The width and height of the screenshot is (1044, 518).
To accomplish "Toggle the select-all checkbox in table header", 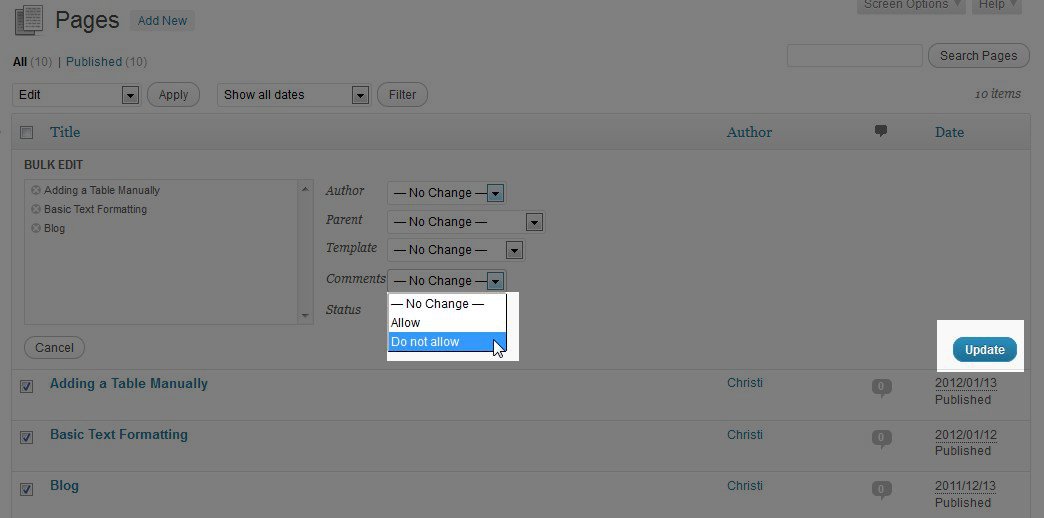I will [27, 132].
